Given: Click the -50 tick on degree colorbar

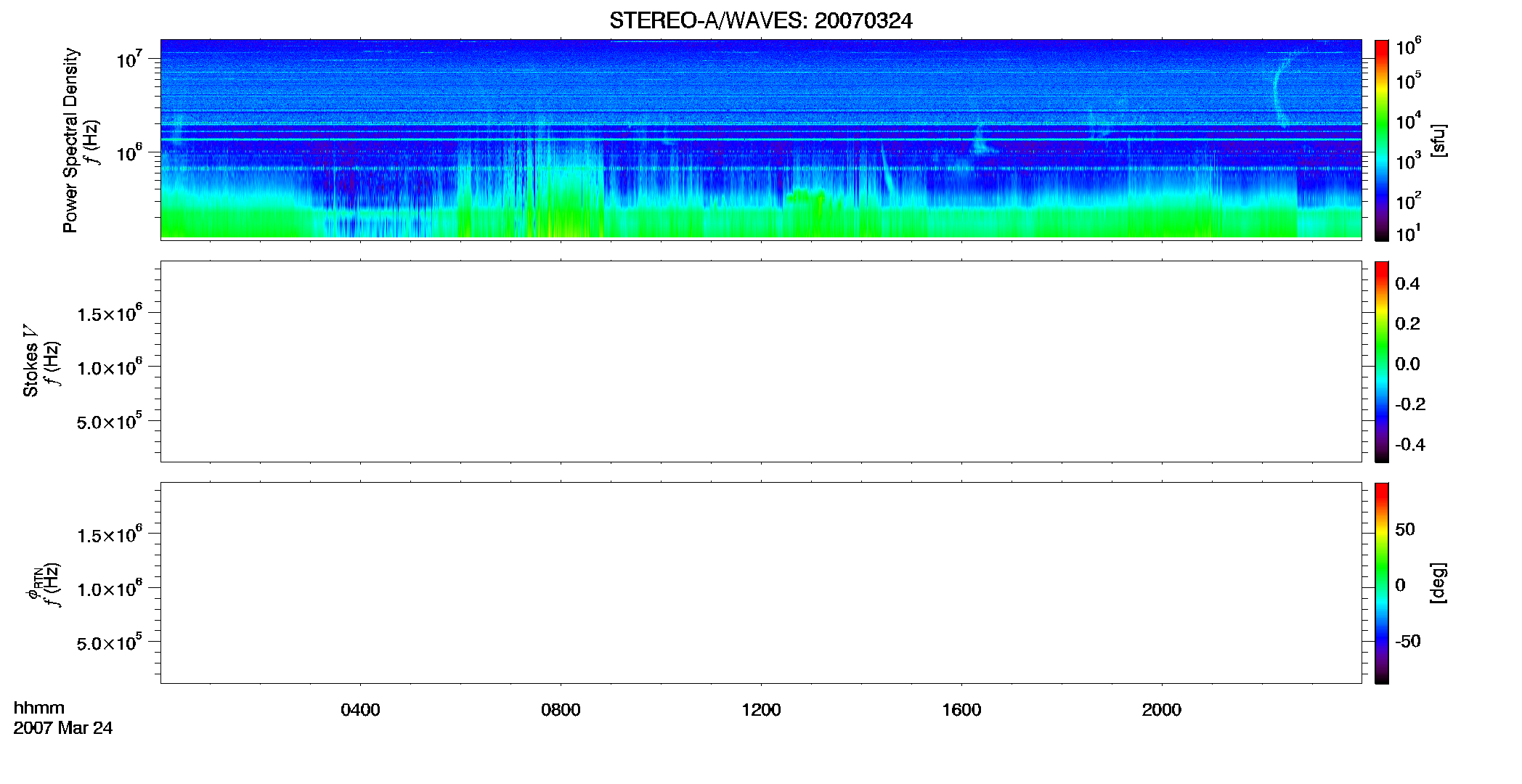Looking at the screenshot, I should point(1408,642).
